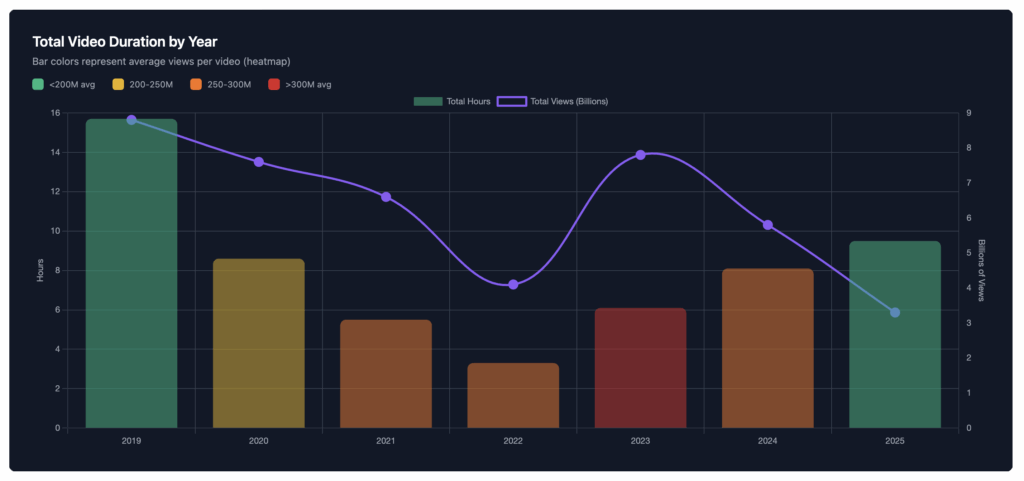
Task: Select the shortest bar for 2022
Action: point(513,395)
